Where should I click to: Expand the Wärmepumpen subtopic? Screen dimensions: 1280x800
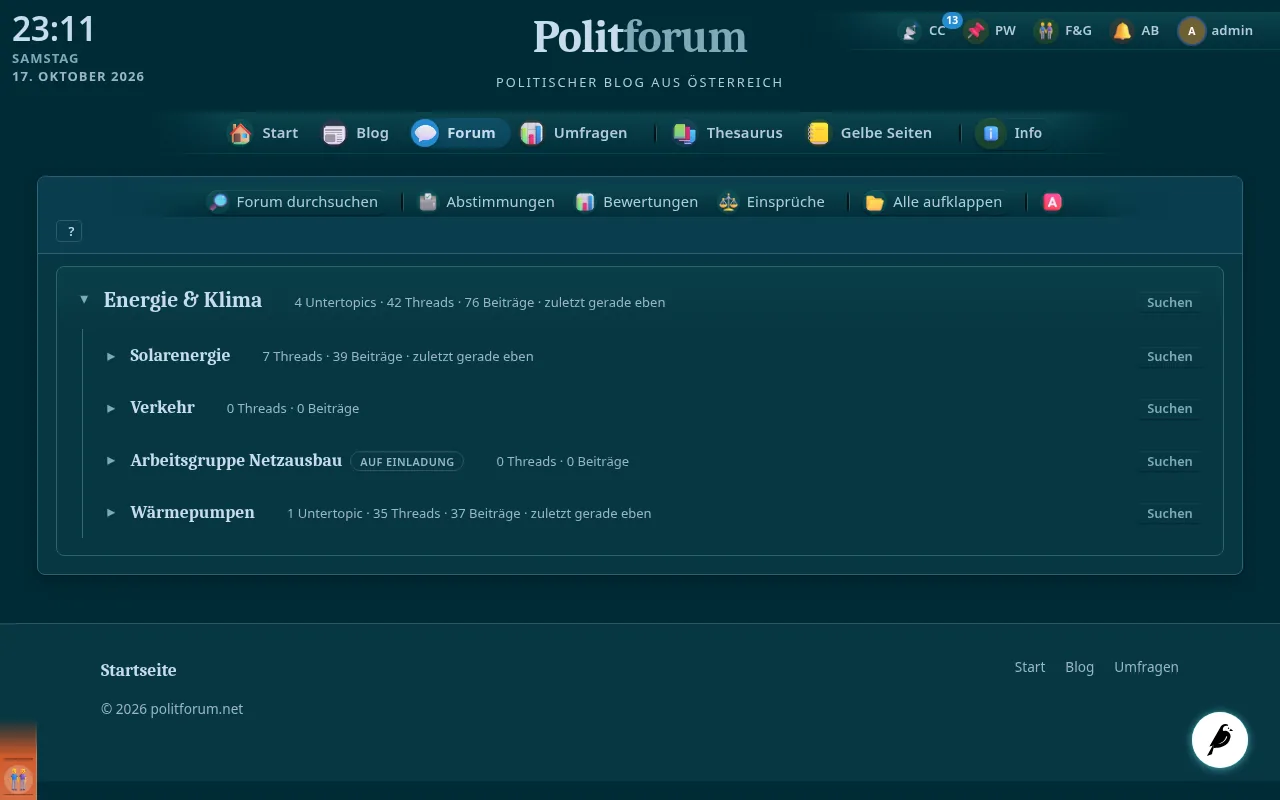click(111, 513)
